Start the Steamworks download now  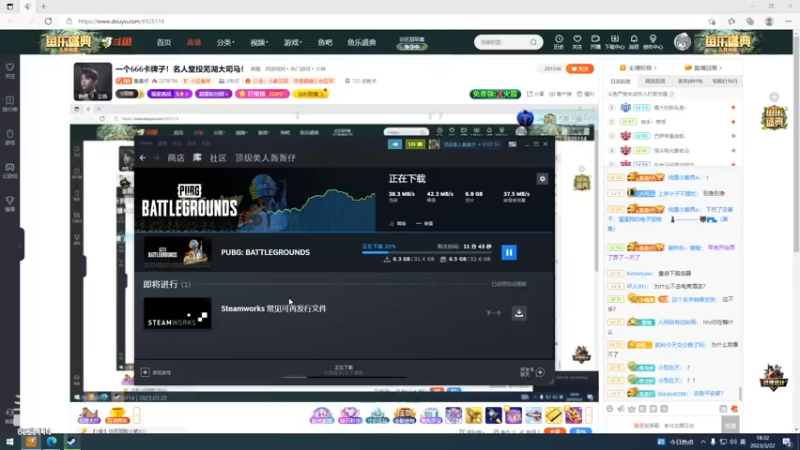click(x=519, y=313)
